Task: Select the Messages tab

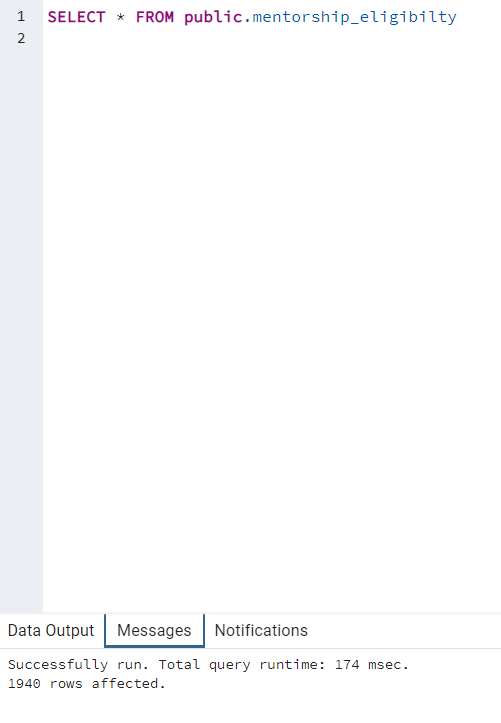Action: point(154,630)
